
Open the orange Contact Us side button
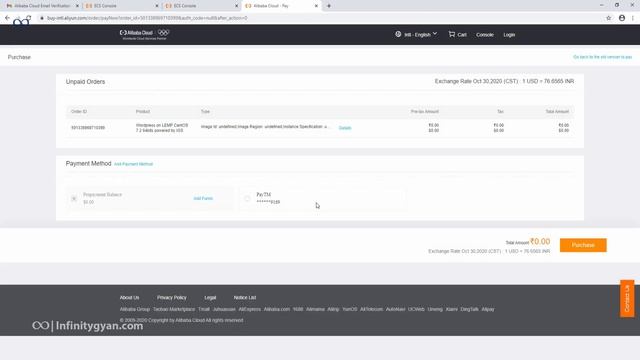pyautogui.click(x=627, y=298)
